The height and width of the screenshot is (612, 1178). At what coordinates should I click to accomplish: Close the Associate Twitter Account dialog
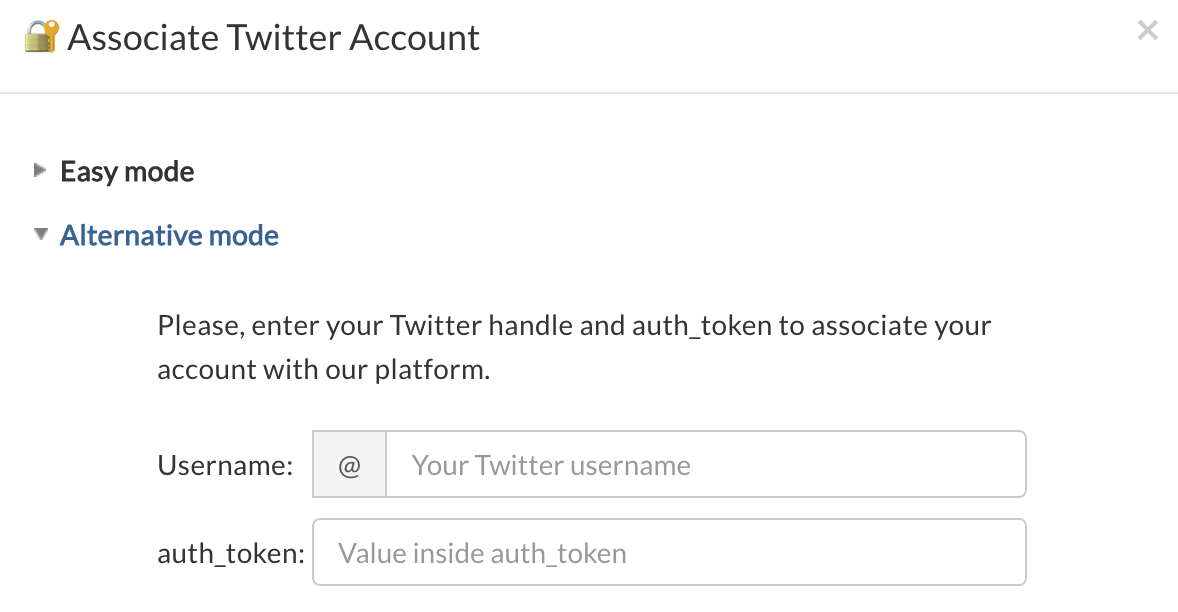[1147, 30]
